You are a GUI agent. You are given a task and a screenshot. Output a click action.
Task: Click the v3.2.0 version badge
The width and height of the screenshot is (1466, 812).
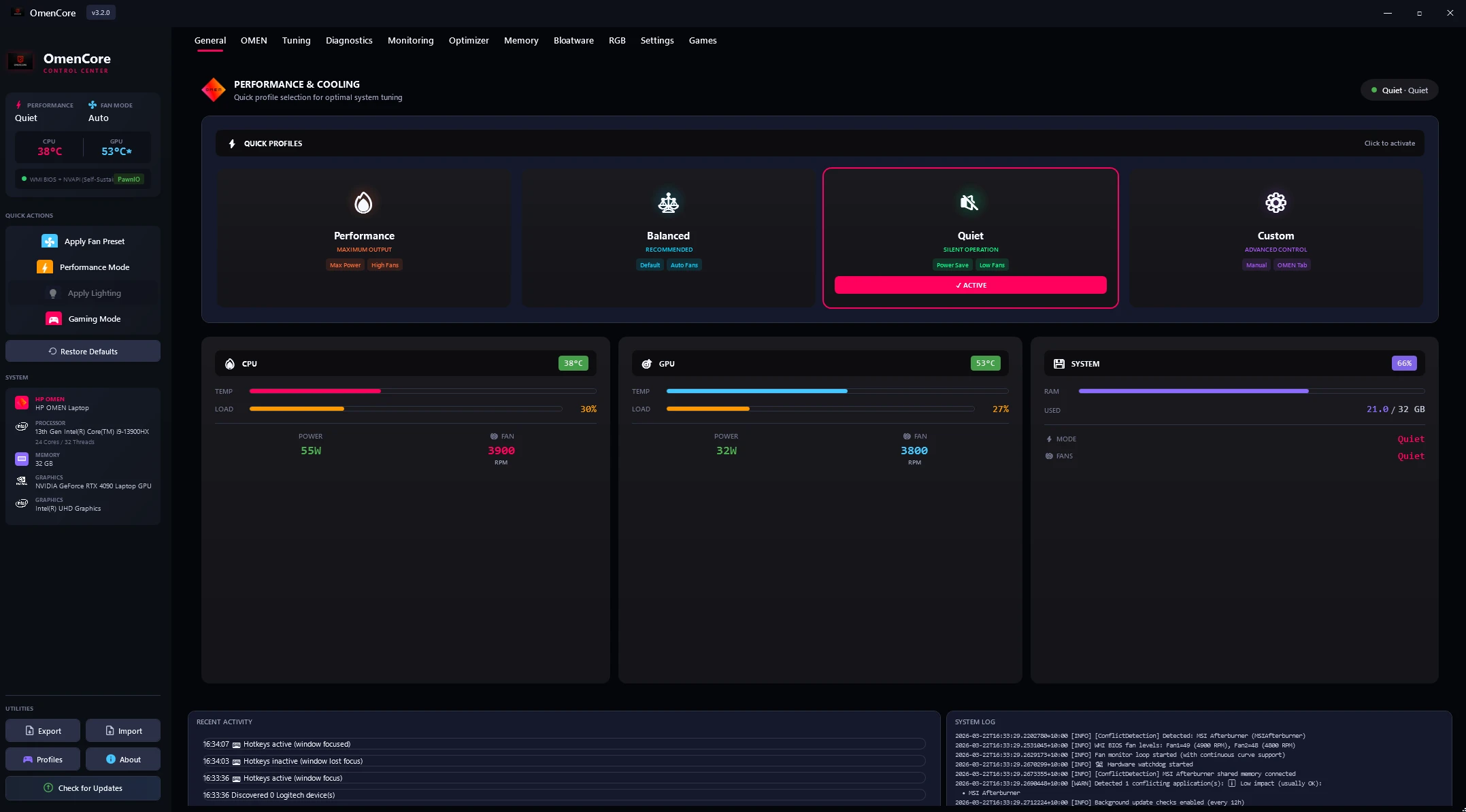coord(101,13)
